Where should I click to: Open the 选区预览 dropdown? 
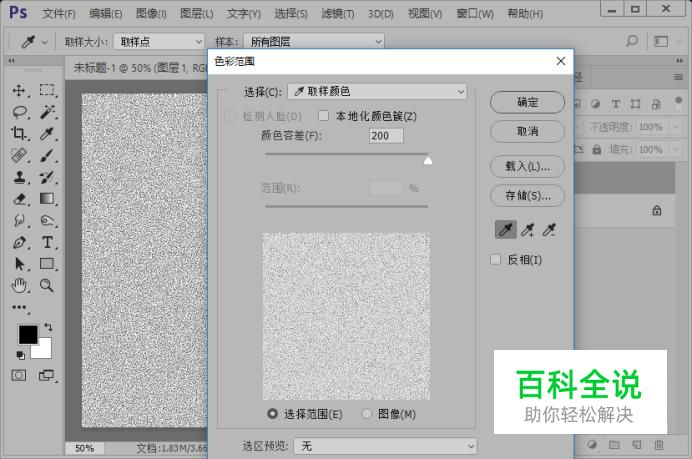tap(385, 446)
